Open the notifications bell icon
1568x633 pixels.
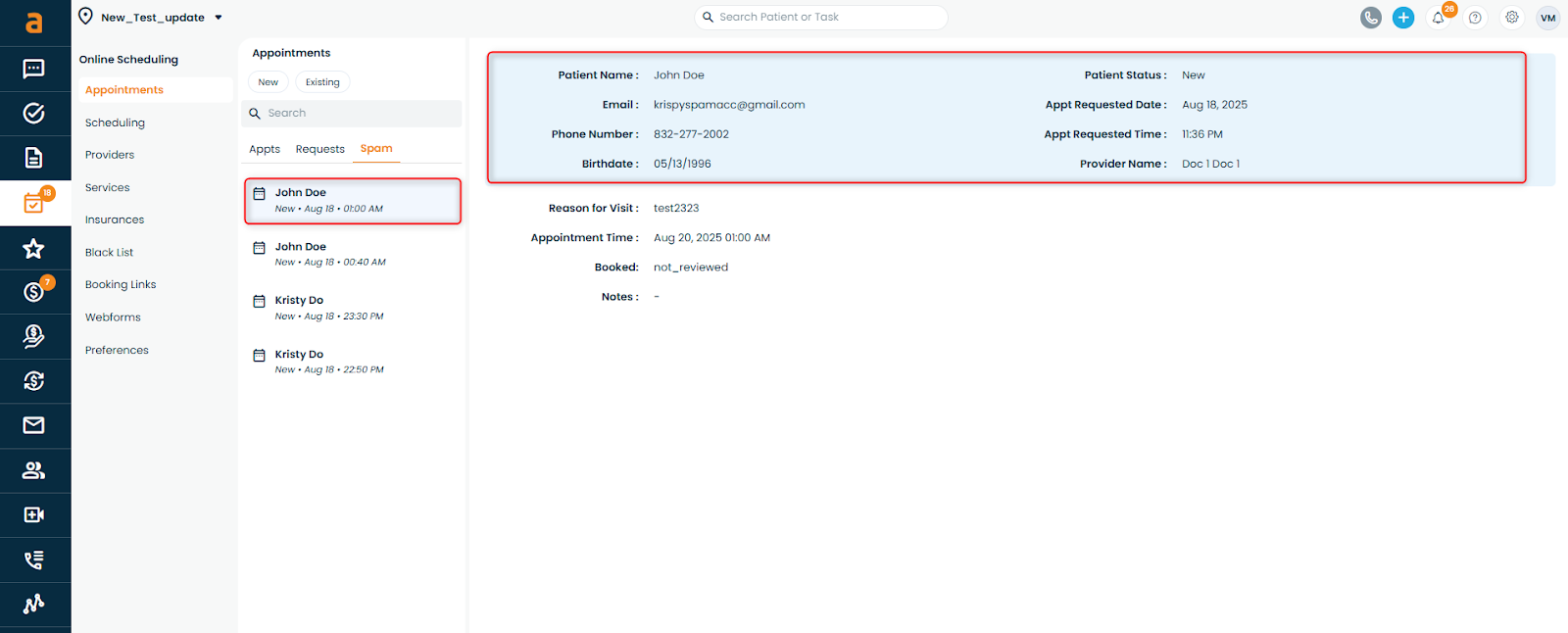[x=1438, y=18]
